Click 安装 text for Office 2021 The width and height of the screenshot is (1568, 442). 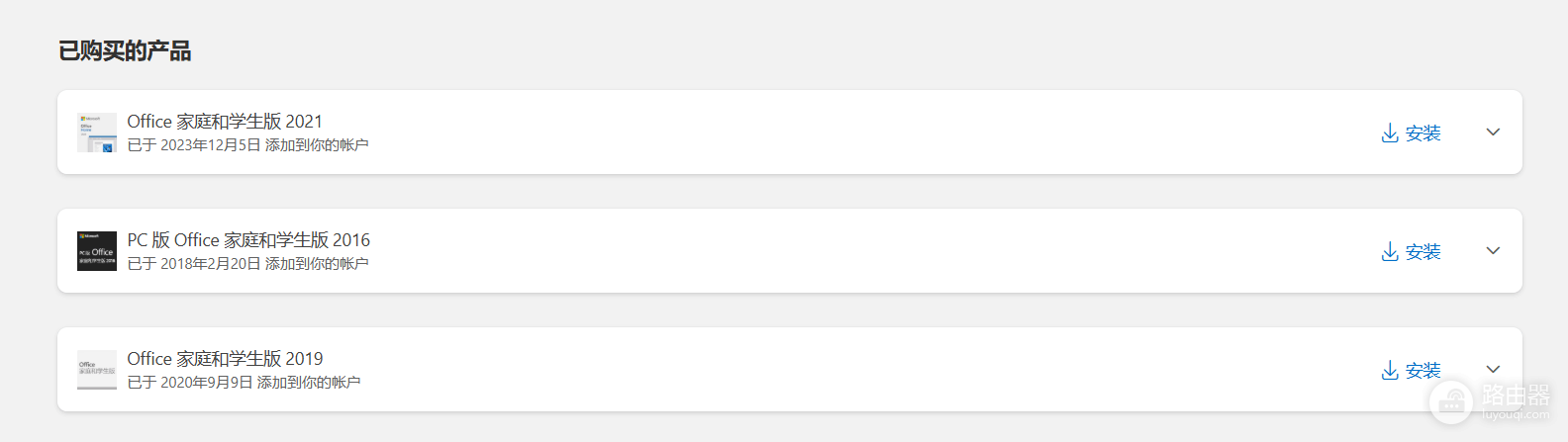tap(1423, 133)
